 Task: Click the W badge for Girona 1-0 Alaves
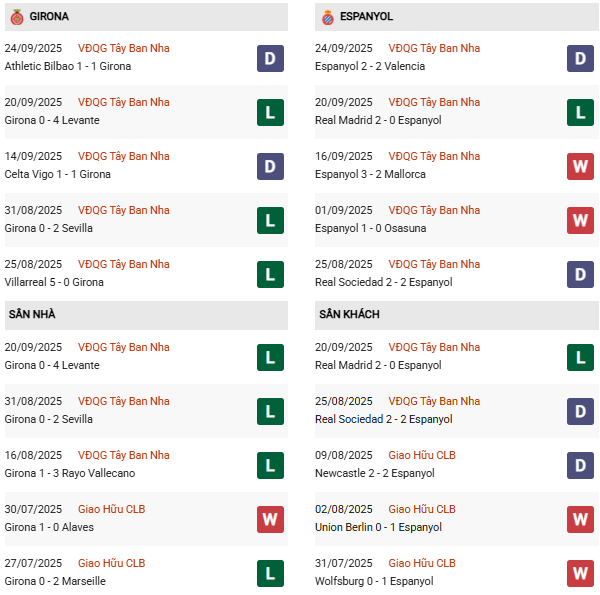tap(271, 519)
